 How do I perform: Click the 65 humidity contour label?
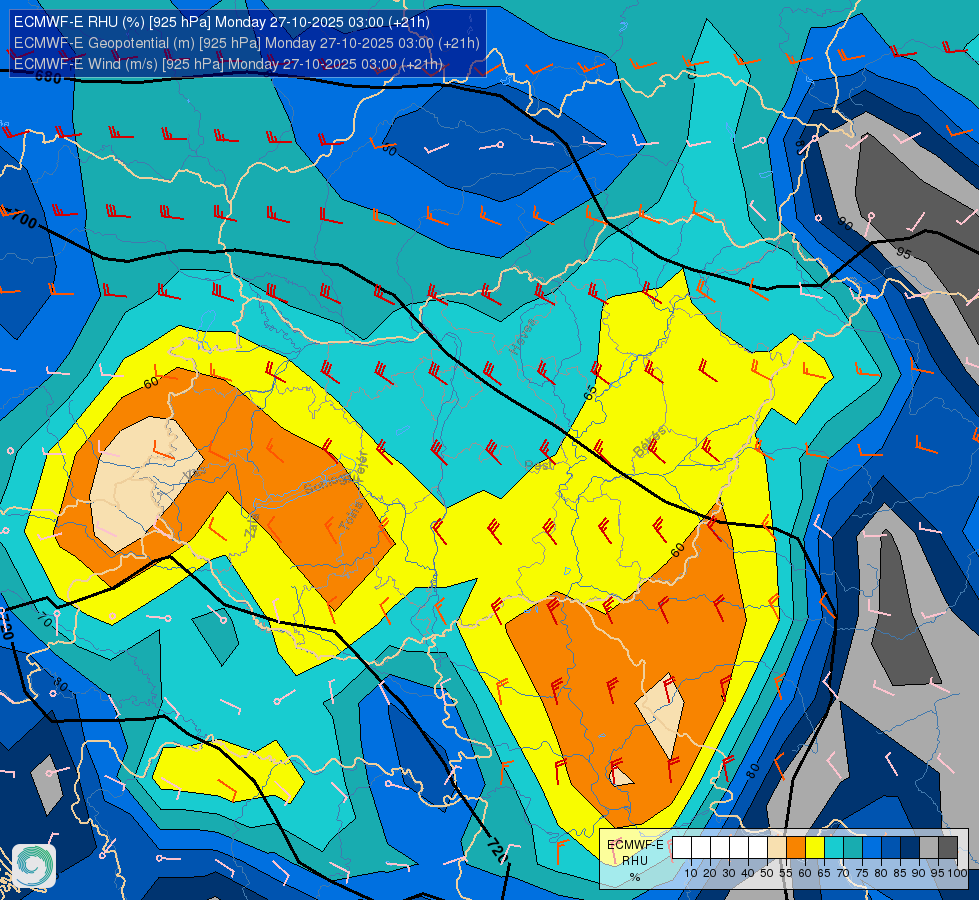tap(590, 393)
